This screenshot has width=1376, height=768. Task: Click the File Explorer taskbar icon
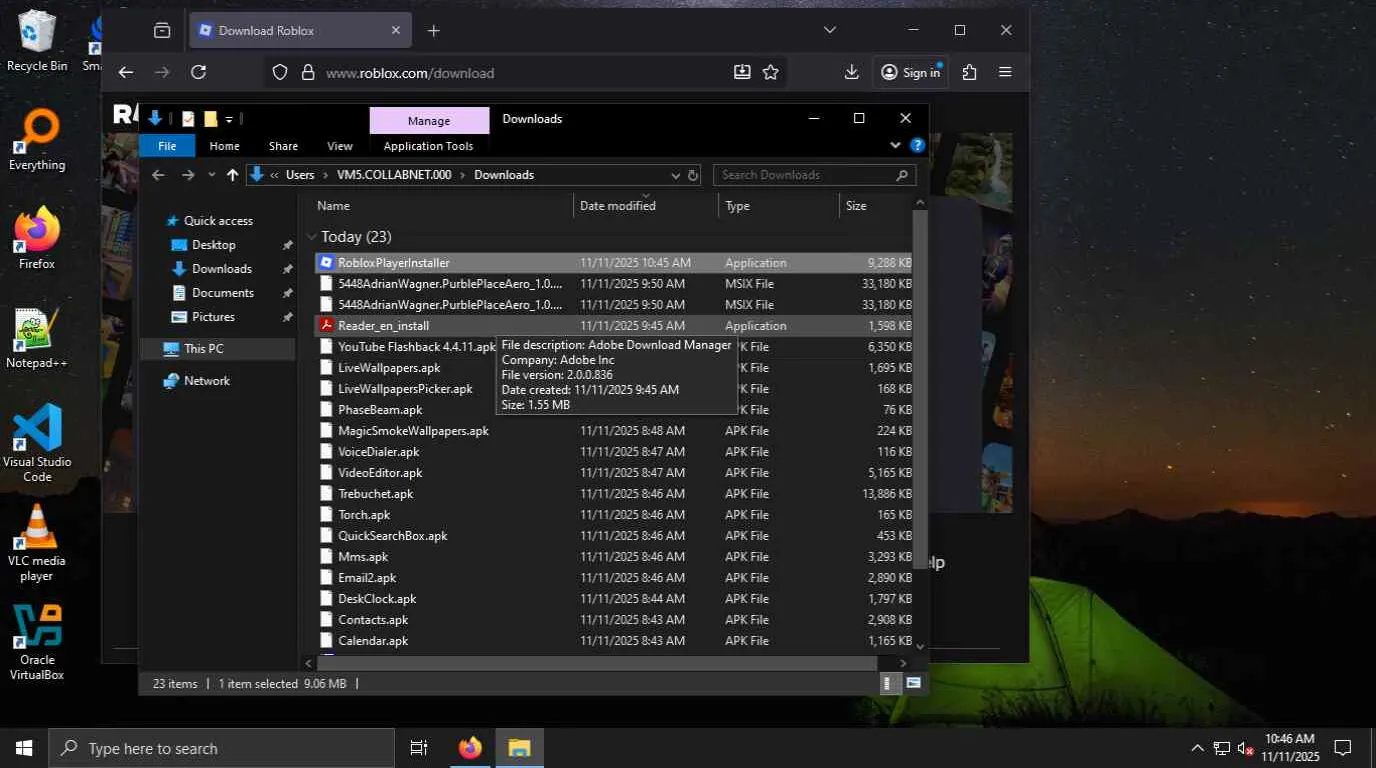[519, 748]
